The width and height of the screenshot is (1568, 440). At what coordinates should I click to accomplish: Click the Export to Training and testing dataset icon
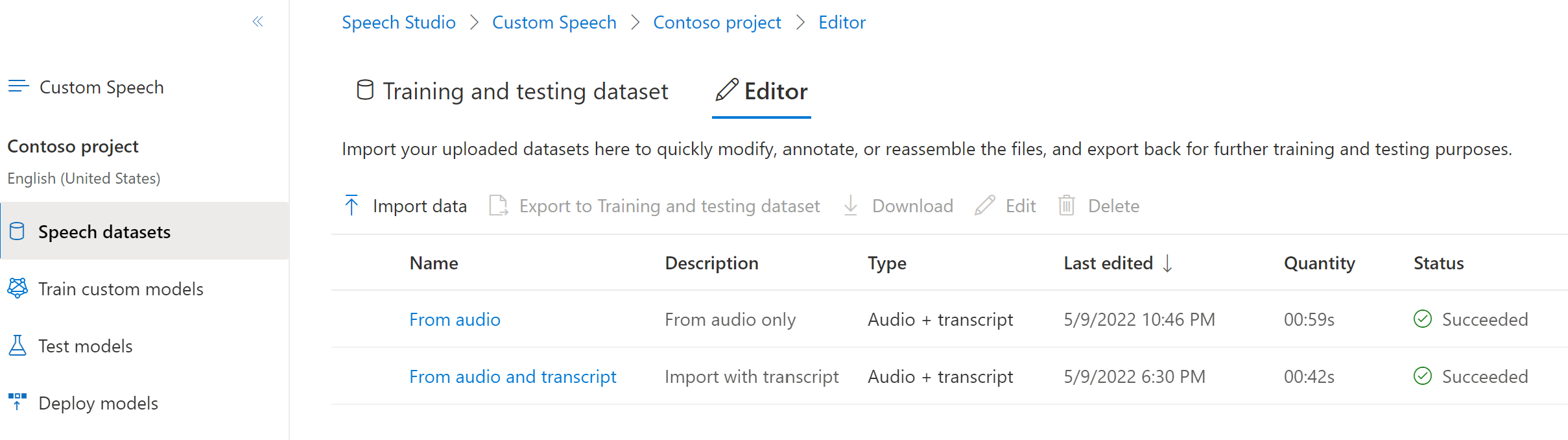coord(498,205)
